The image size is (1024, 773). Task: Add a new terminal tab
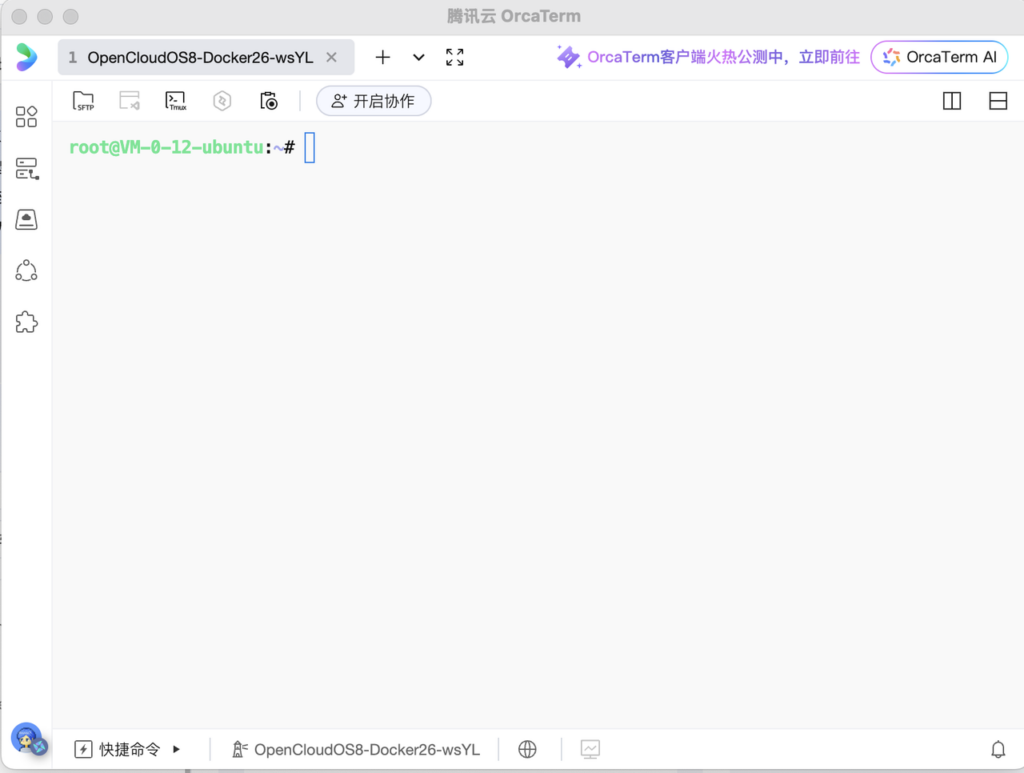coord(382,57)
